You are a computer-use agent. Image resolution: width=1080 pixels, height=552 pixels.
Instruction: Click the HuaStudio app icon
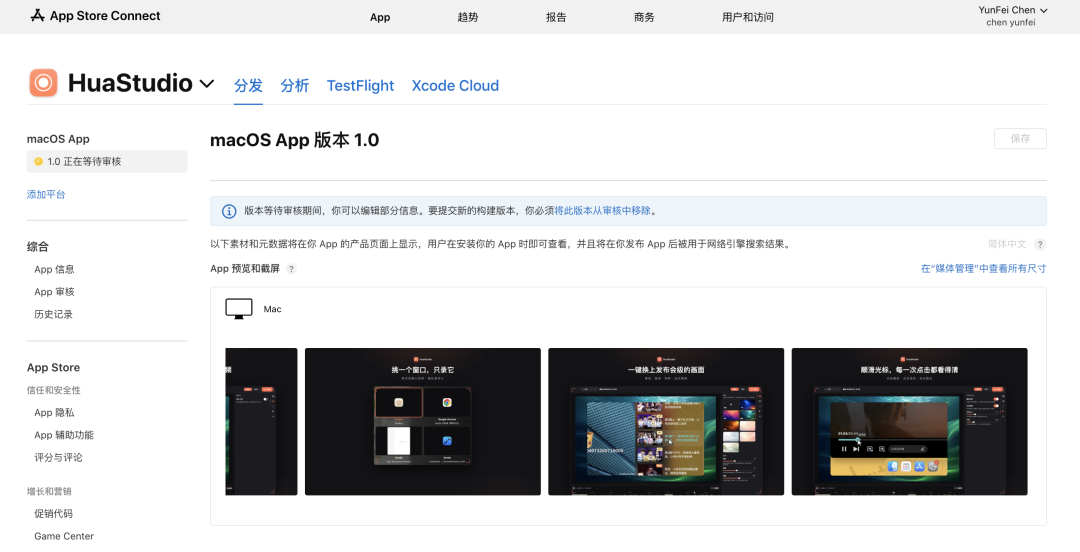[43, 83]
